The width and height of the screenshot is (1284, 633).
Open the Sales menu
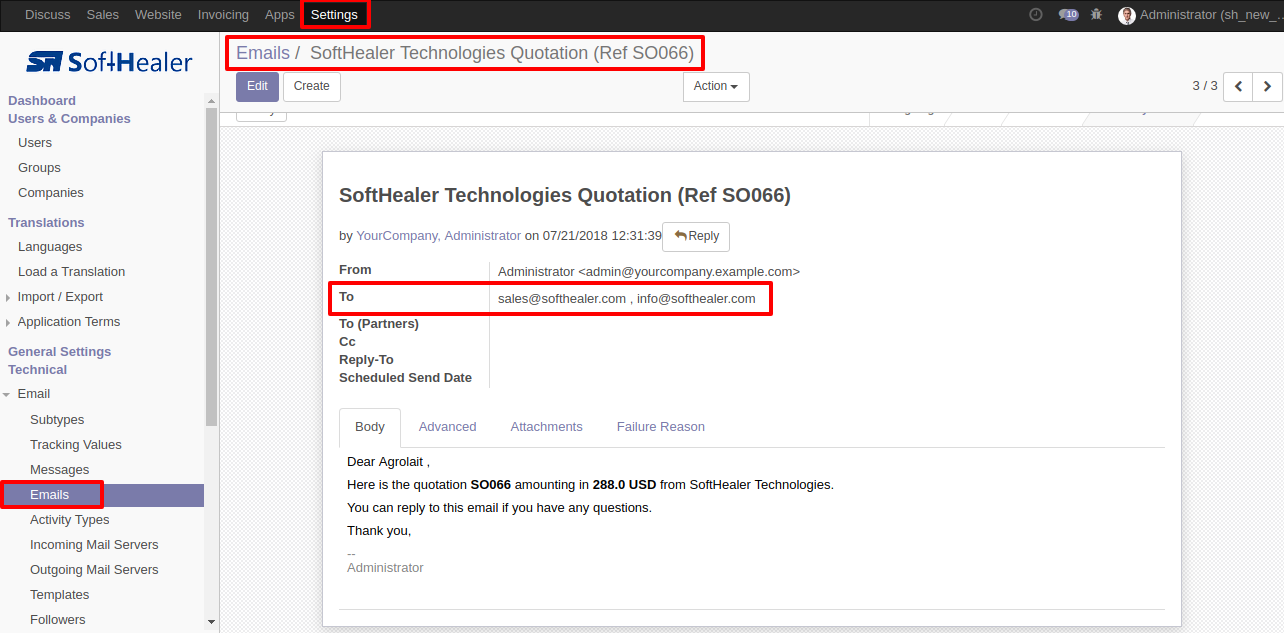[x=103, y=15]
